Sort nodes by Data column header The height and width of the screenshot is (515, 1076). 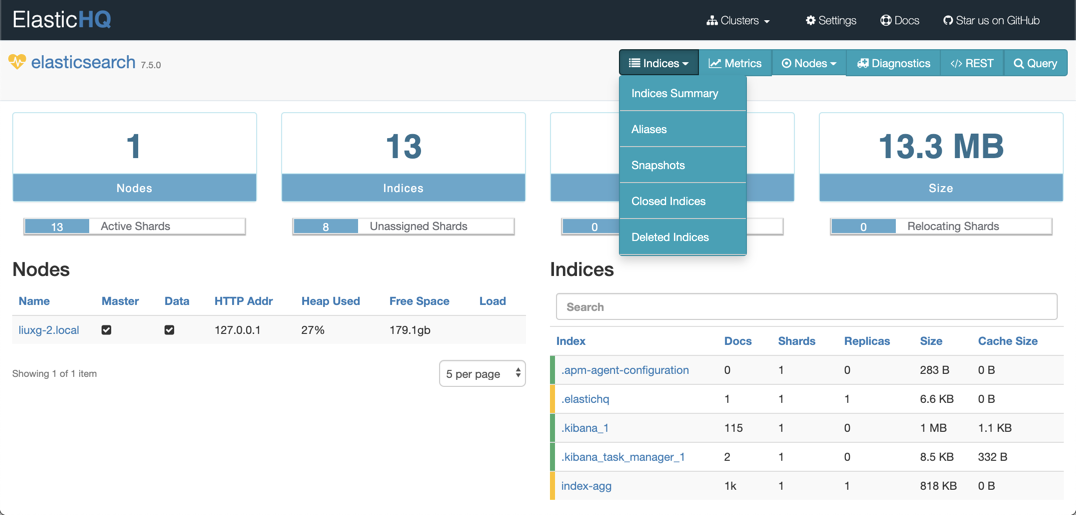[x=177, y=301]
